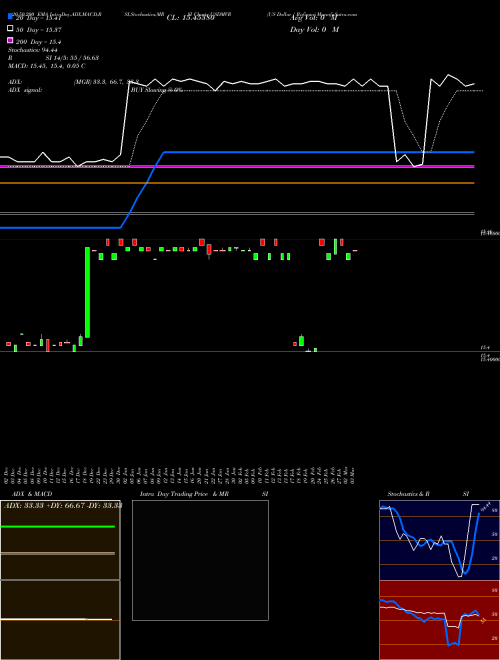Click the blue 20 Day legend swatch
Viewport: 500px width, 660px height.
click(10, 16)
